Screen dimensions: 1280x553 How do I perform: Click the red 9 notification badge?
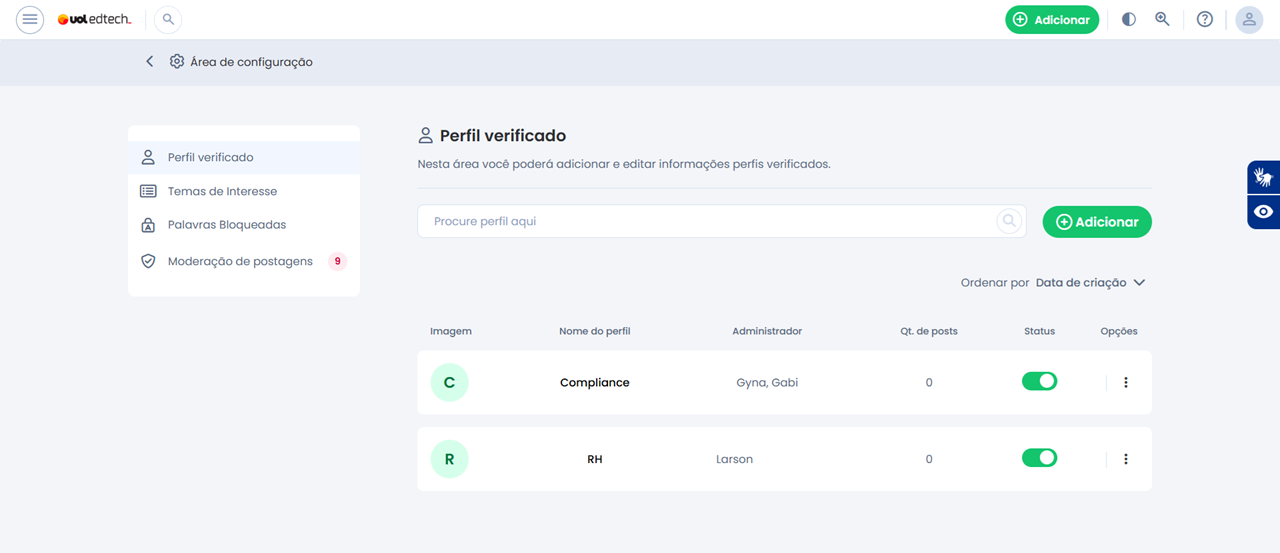(338, 261)
